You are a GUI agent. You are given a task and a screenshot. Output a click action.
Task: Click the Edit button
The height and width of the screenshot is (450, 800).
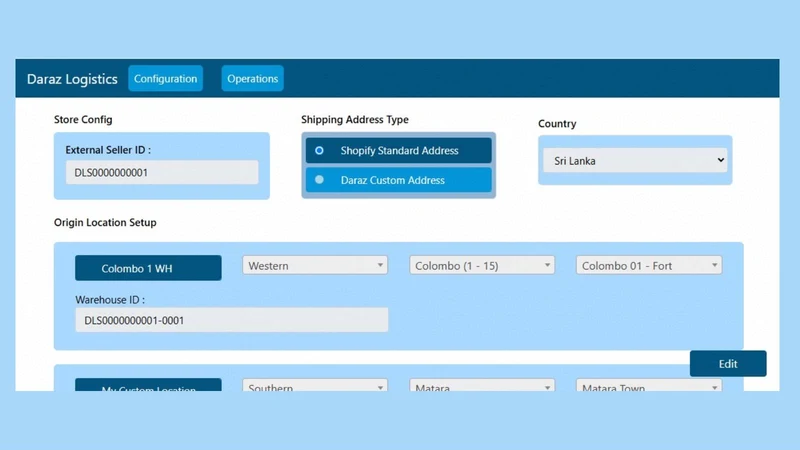pos(728,364)
